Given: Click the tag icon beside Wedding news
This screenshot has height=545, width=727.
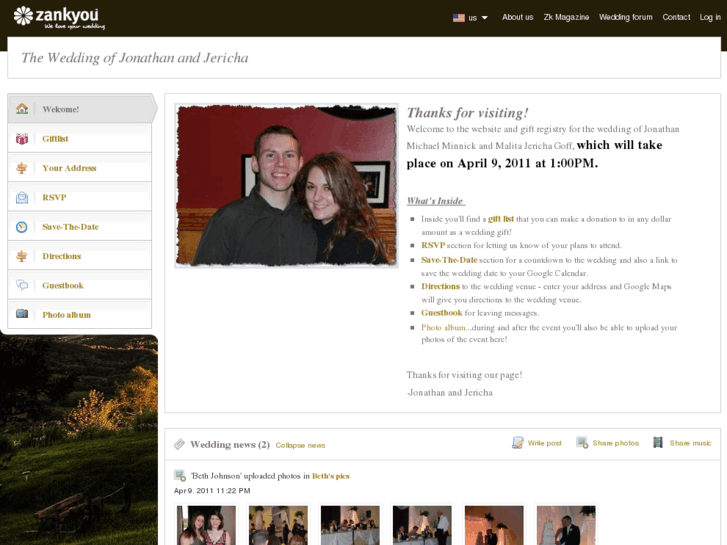Looking at the screenshot, I should pos(179,444).
